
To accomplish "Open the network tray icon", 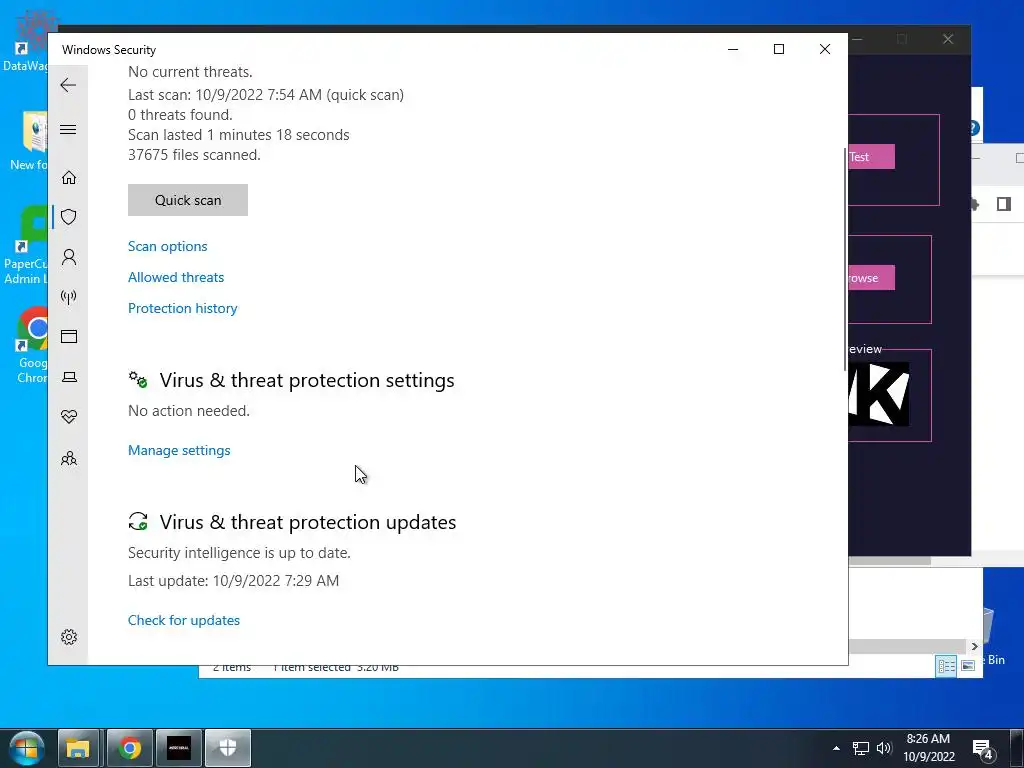I will [x=861, y=748].
